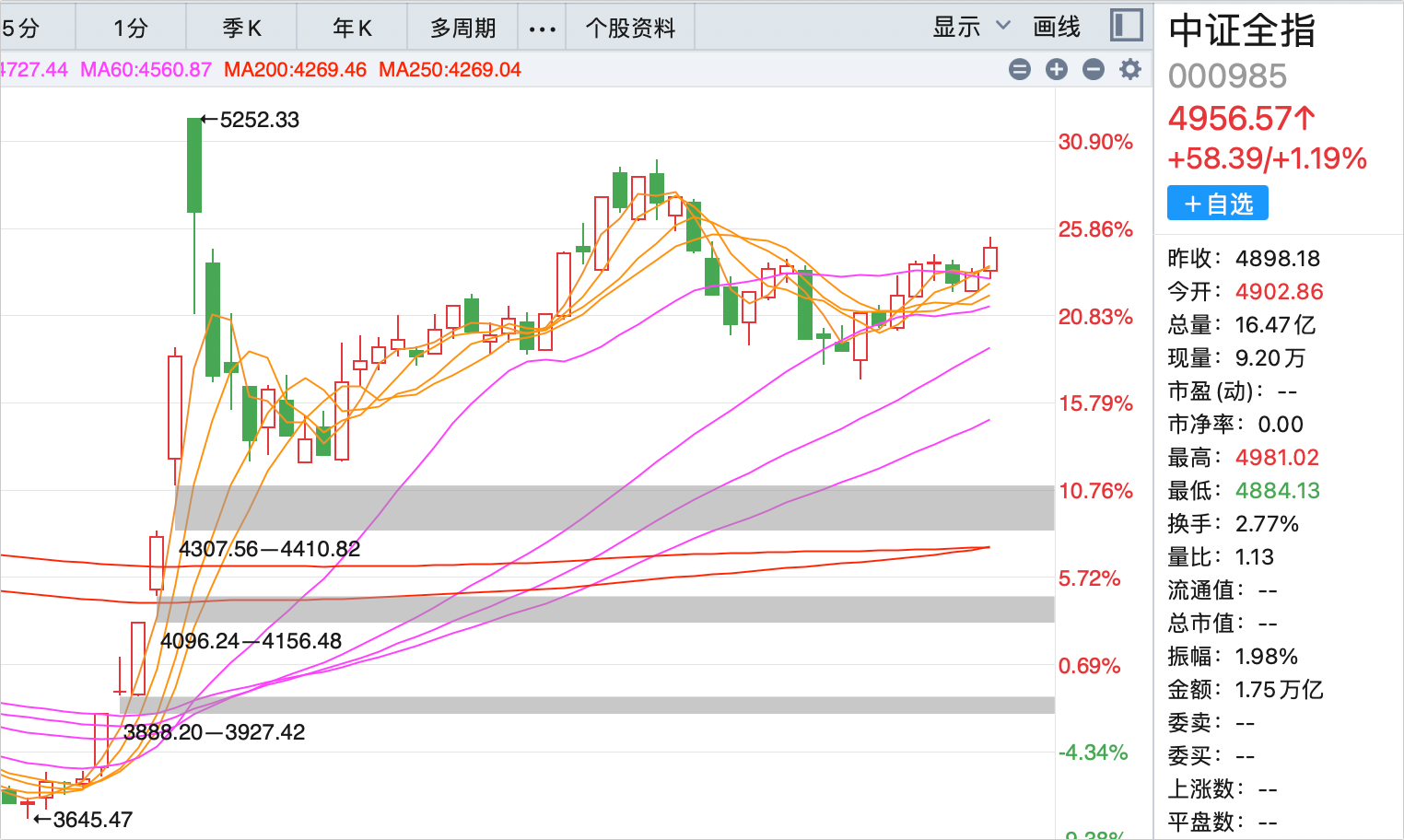Zoom in chart with plus circle icon
Image resolution: width=1404 pixels, height=840 pixels.
click(x=1057, y=69)
